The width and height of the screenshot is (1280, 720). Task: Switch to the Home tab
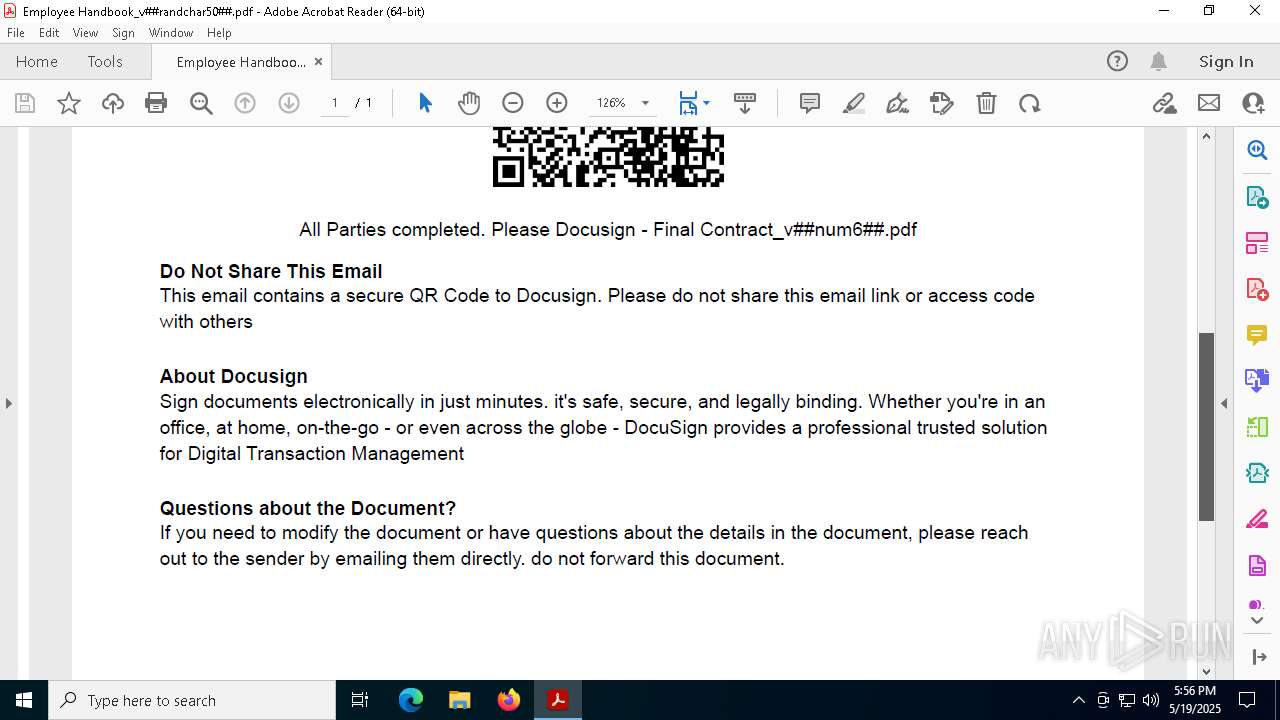pyautogui.click(x=37, y=61)
